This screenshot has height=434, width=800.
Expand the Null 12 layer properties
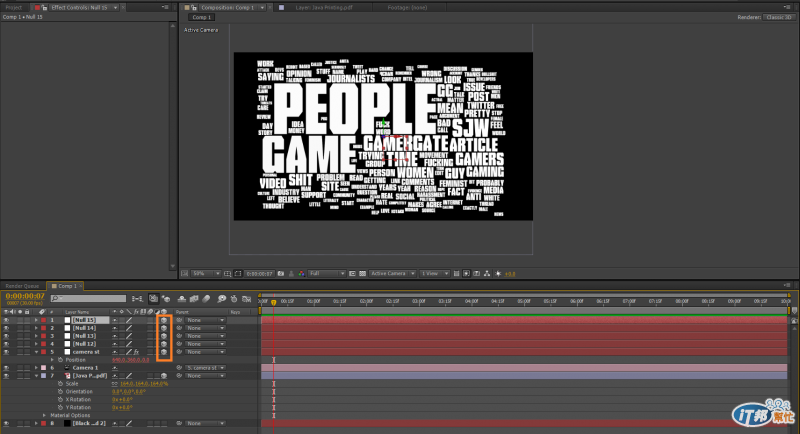pos(36,344)
